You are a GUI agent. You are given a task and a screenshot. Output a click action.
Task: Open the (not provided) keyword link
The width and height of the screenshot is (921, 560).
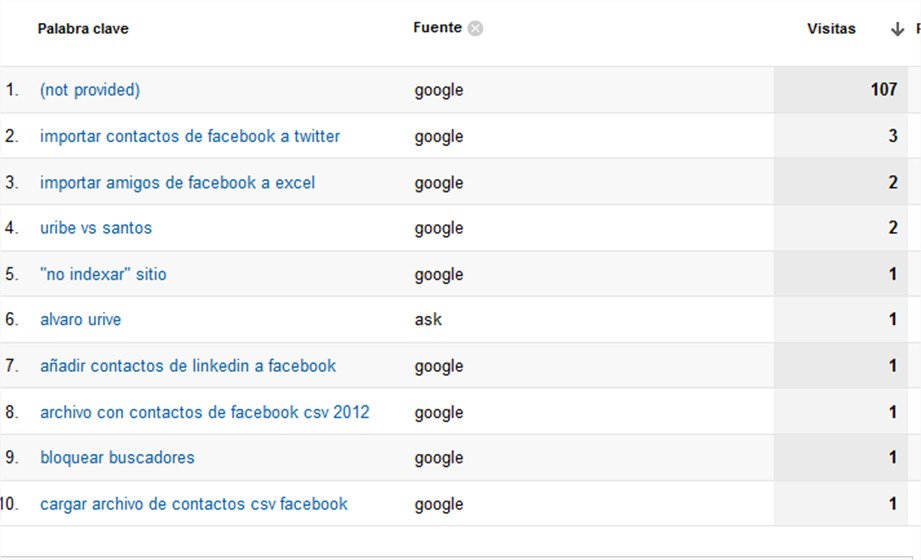point(90,89)
